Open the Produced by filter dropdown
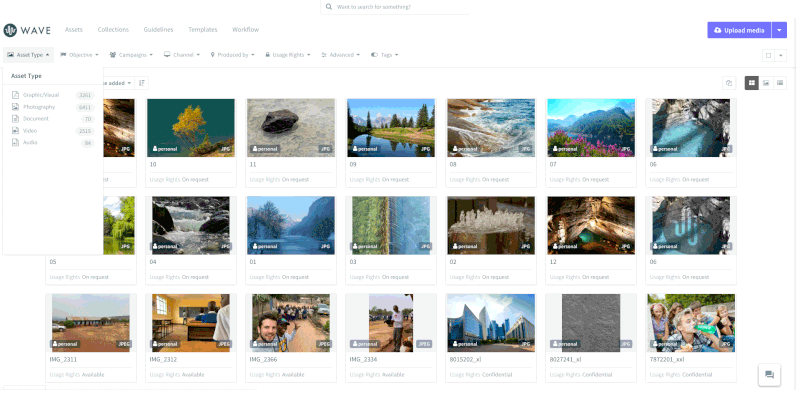800x394 pixels. [x=233, y=55]
